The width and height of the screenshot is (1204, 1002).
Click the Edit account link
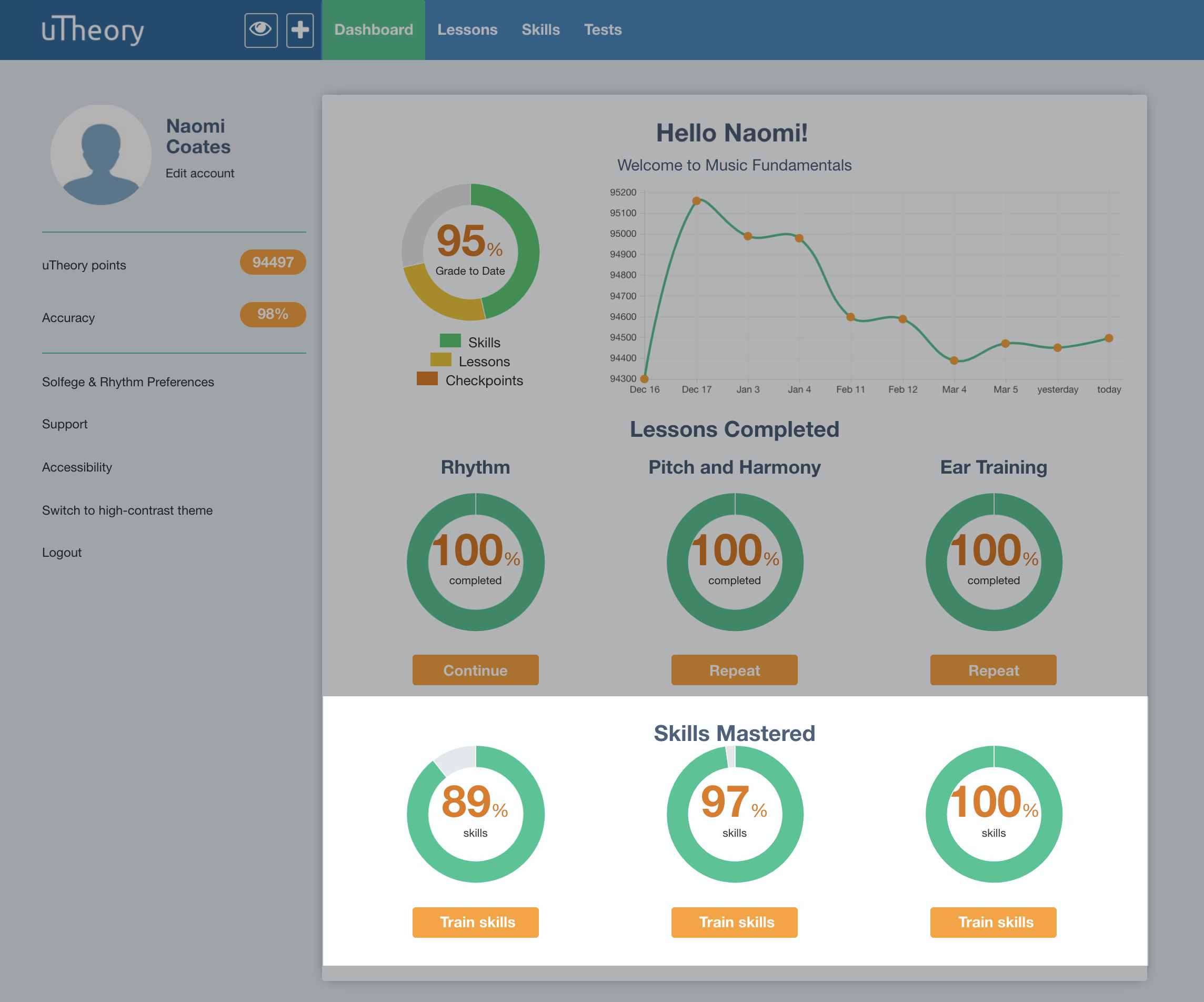[x=199, y=173]
